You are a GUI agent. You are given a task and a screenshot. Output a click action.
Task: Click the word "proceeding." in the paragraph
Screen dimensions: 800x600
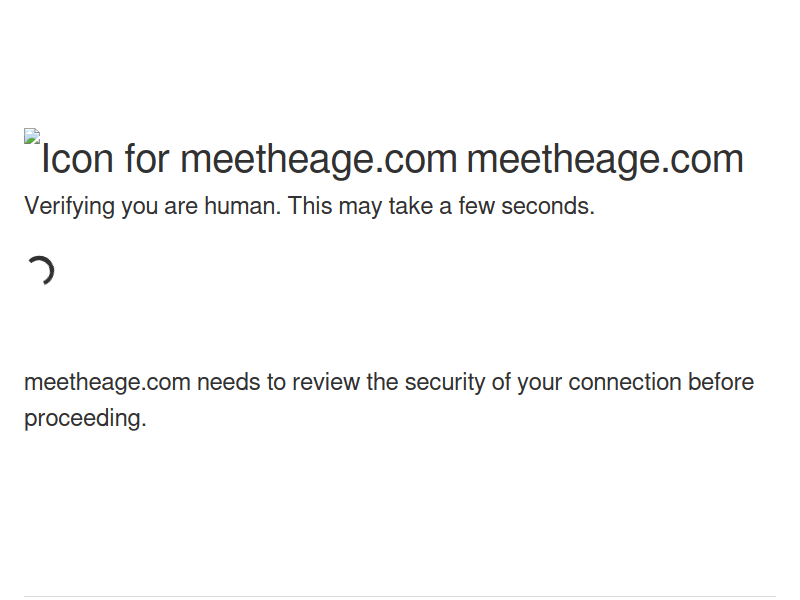click(85, 418)
